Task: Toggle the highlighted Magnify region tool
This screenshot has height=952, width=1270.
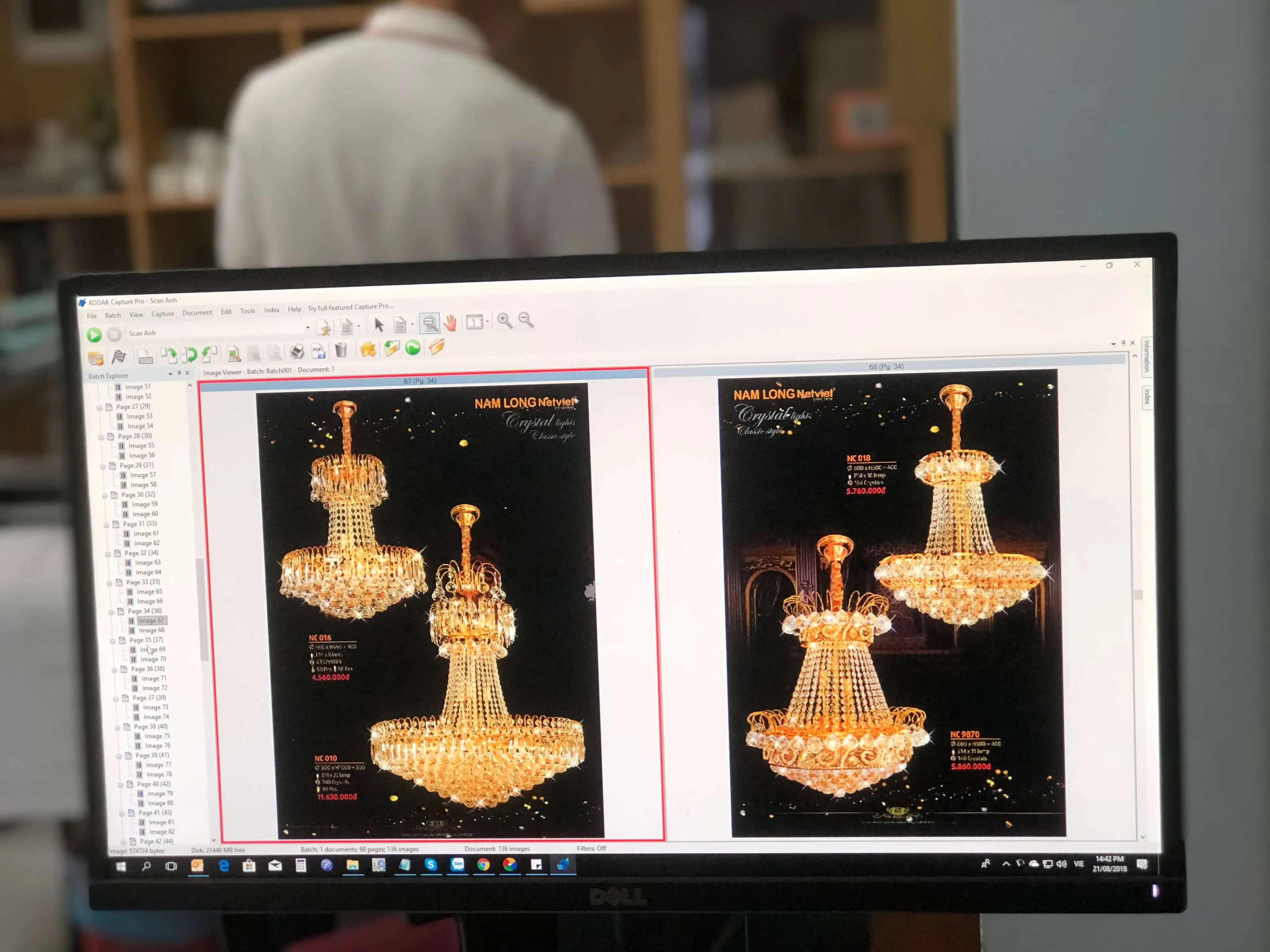Action: click(429, 323)
